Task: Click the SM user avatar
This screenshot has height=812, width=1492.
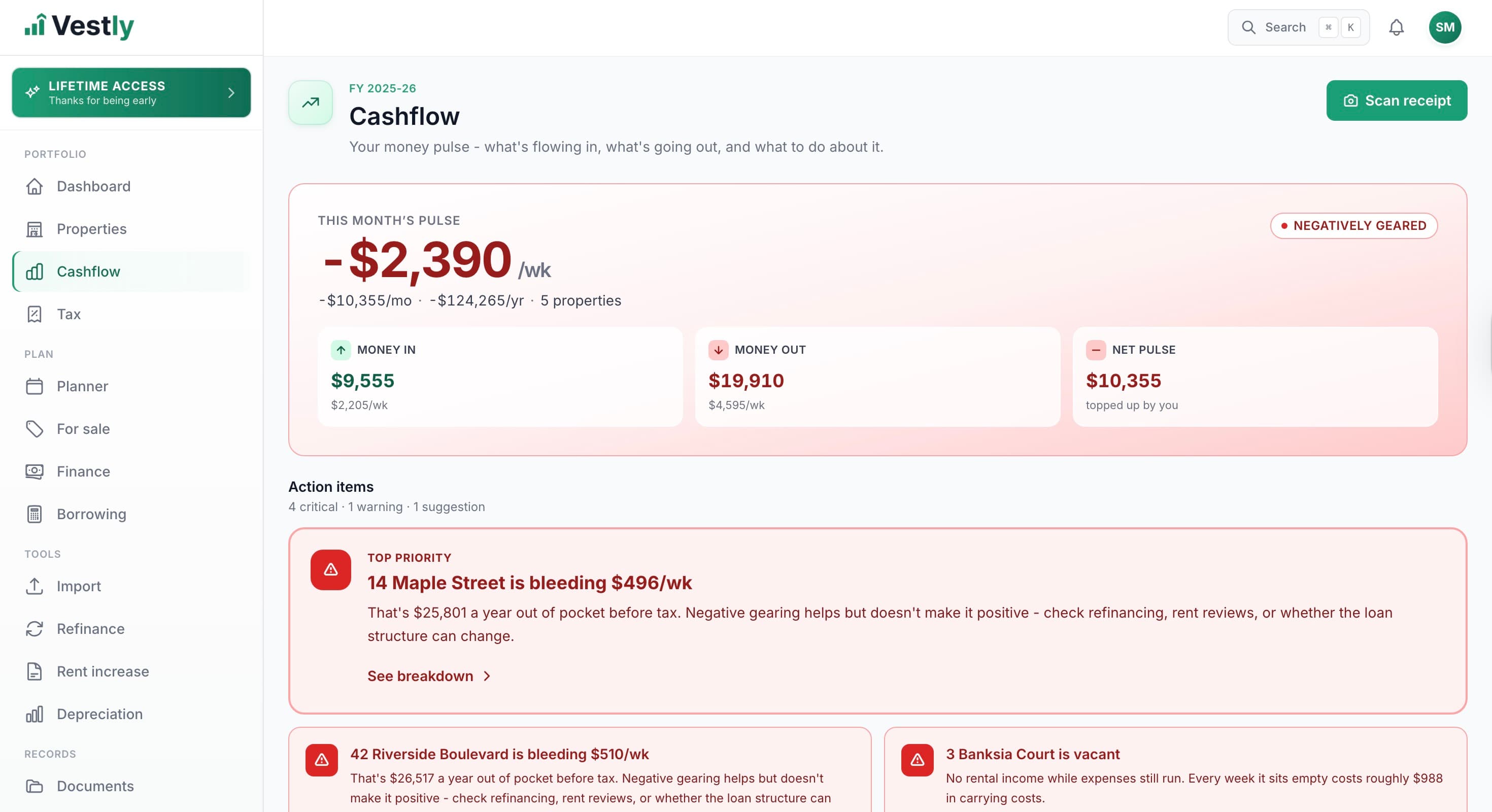Action: pos(1444,27)
